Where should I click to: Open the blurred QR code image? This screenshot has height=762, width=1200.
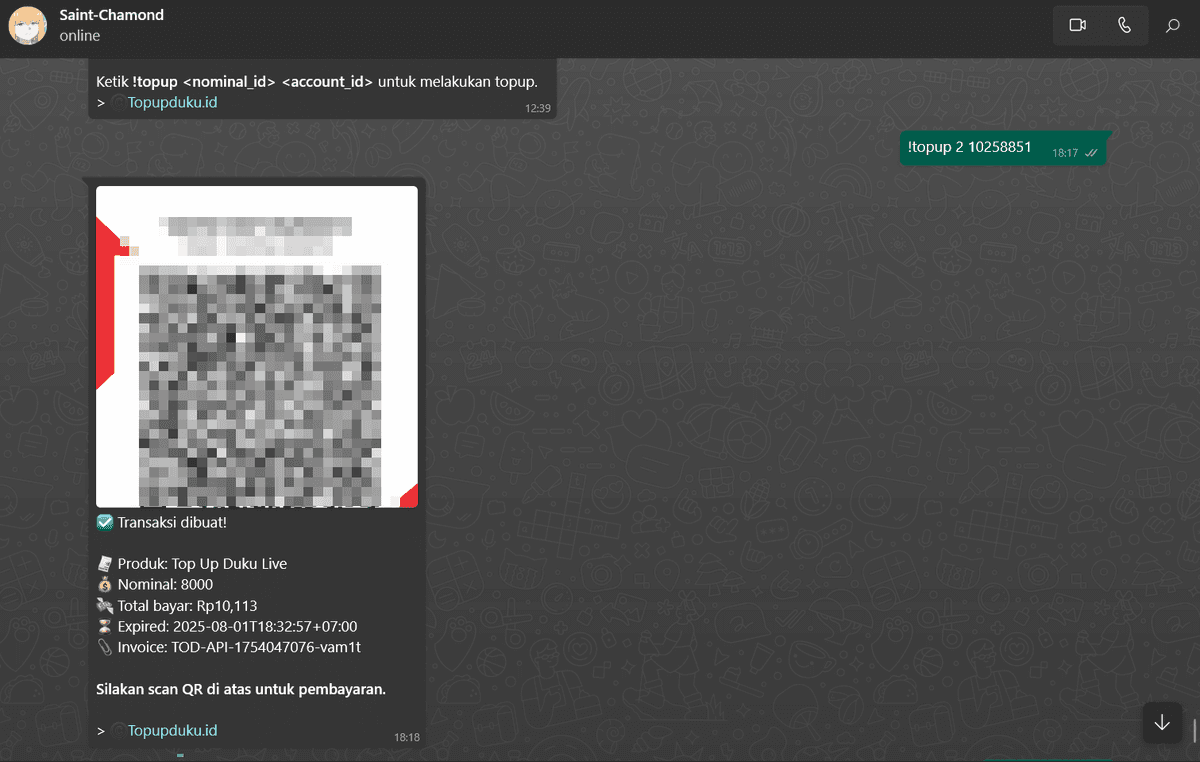click(x=257, y=347)
